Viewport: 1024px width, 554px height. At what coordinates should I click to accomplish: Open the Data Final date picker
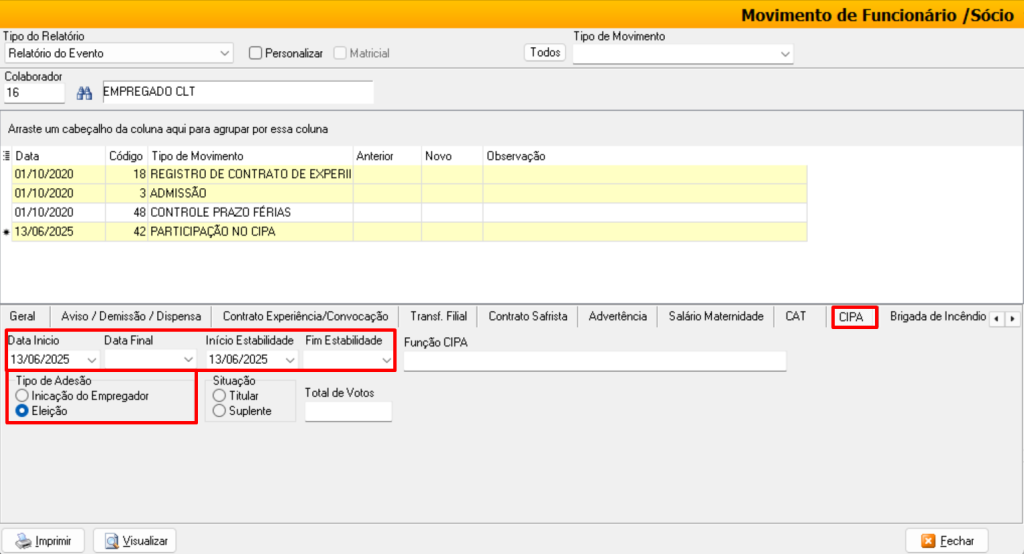coord(188,359)
